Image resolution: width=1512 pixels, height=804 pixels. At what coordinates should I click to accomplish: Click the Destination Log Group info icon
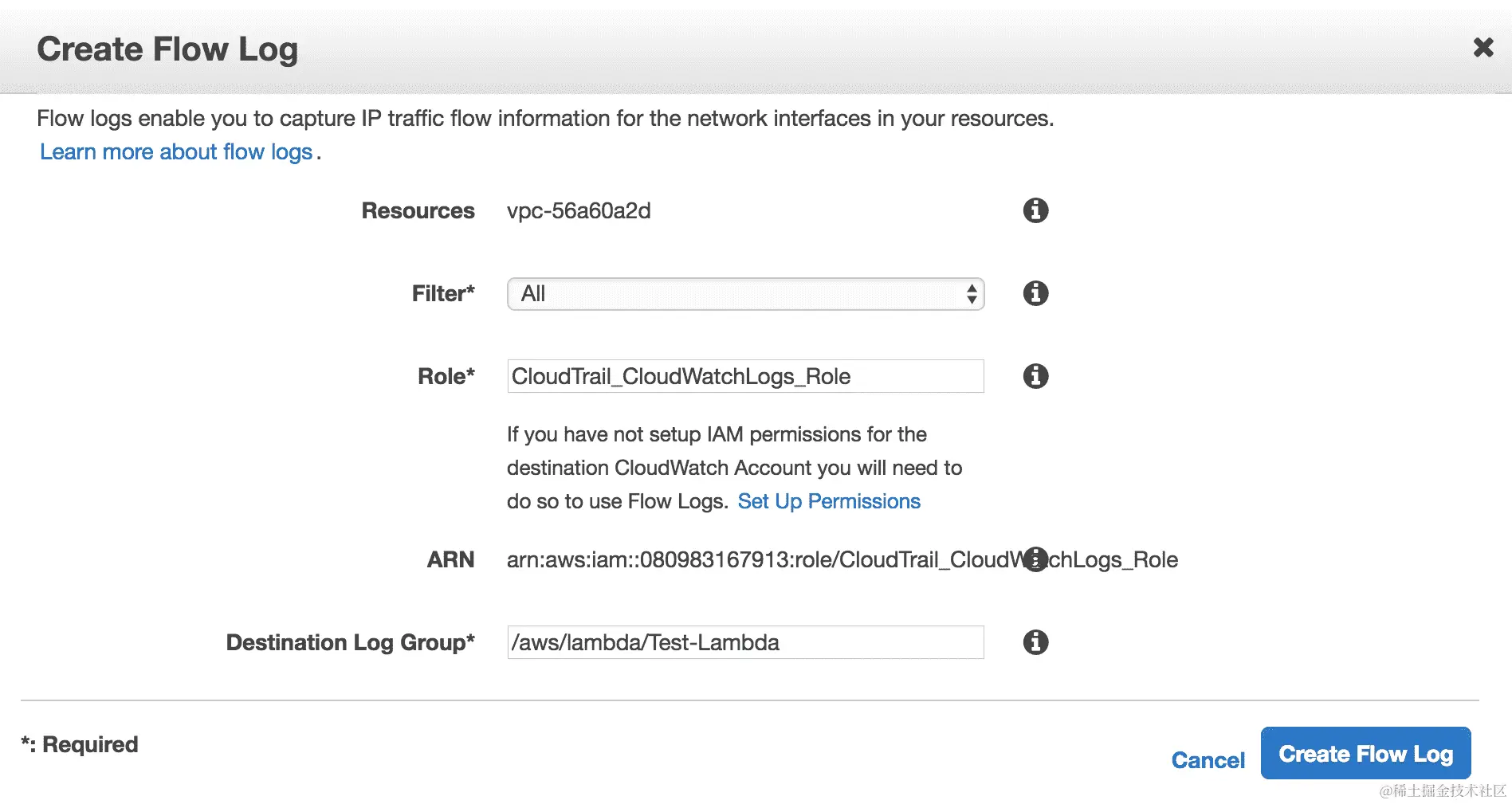pyautogui.click(x=1035, y=642)
